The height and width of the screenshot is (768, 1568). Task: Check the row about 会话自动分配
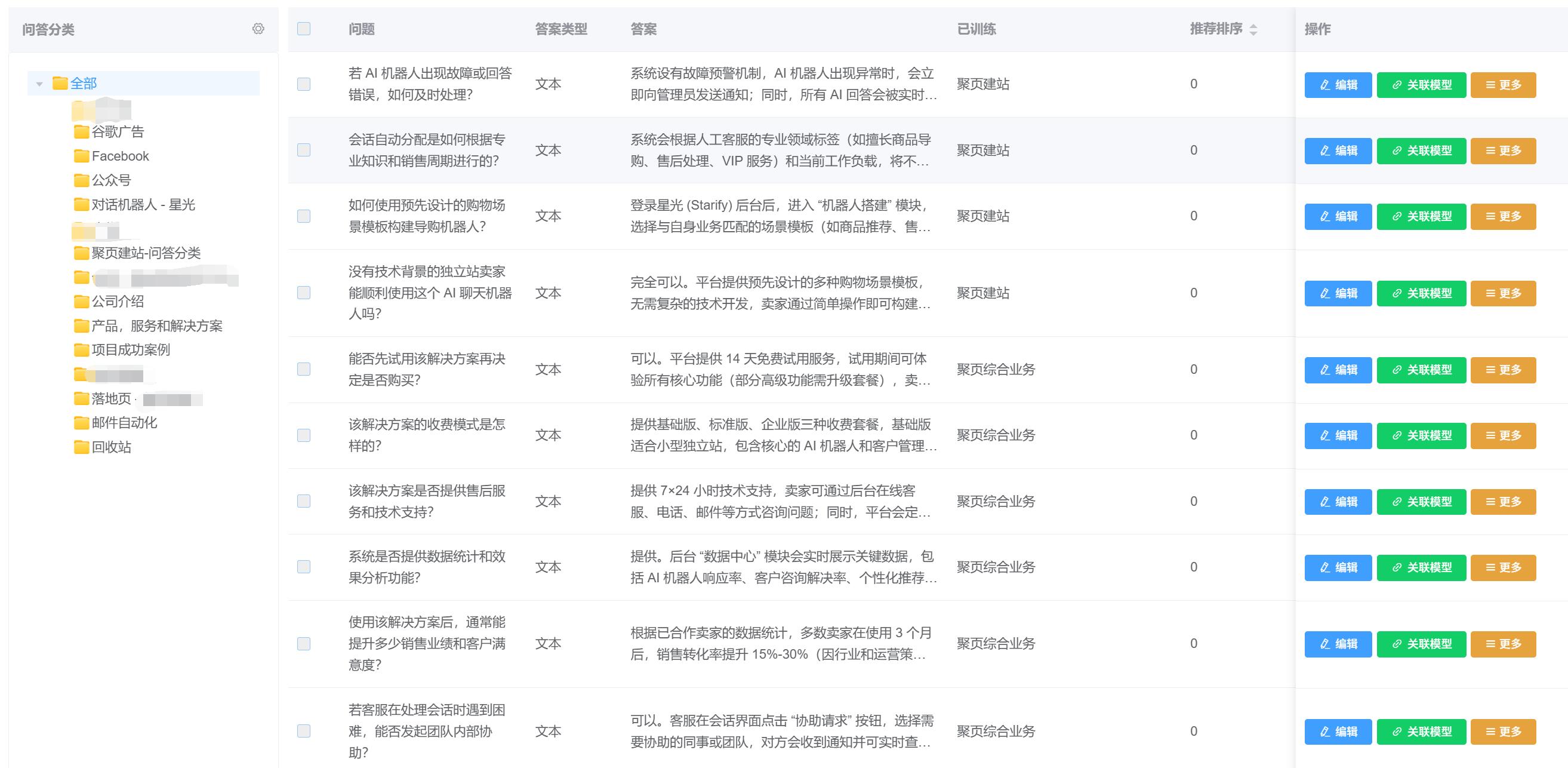pos(304,150)
